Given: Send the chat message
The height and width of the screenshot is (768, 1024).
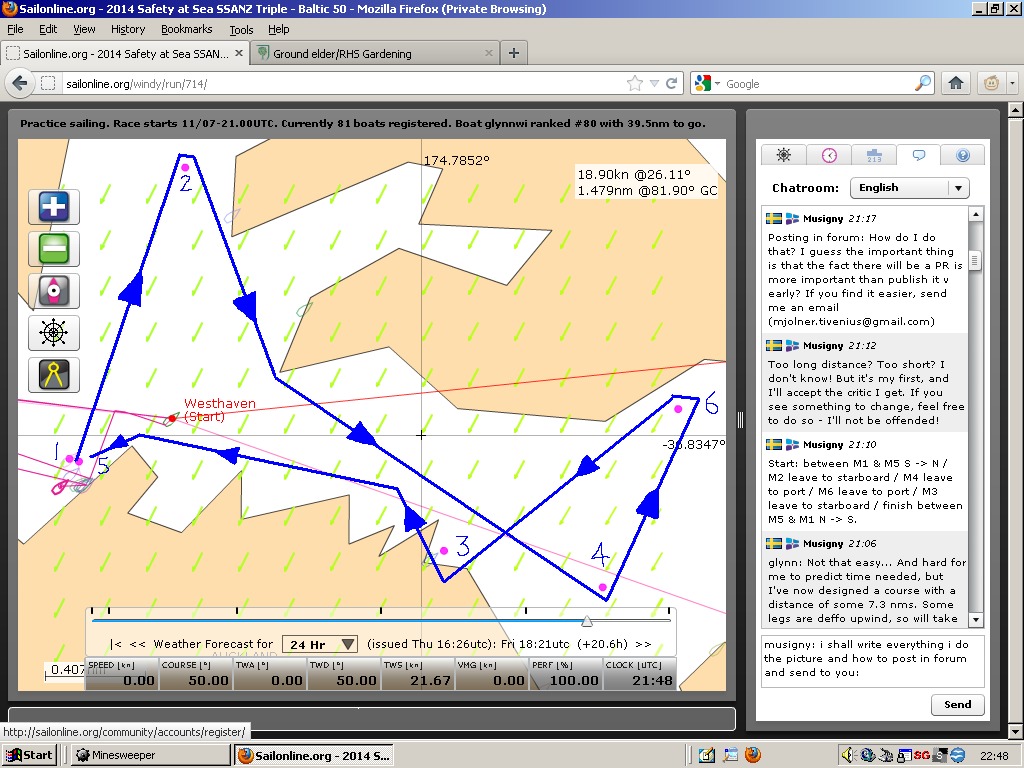Looking at the screenshot, I should tap(957, 705).
